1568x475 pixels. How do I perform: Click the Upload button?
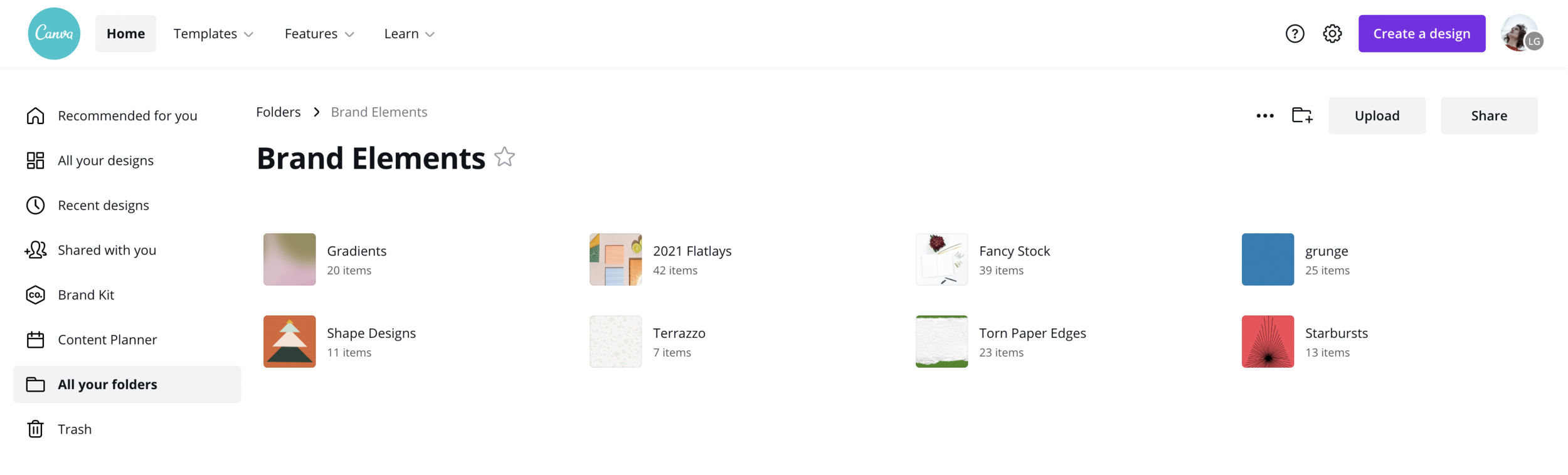pyautogui.click(x=1377, y=116)
